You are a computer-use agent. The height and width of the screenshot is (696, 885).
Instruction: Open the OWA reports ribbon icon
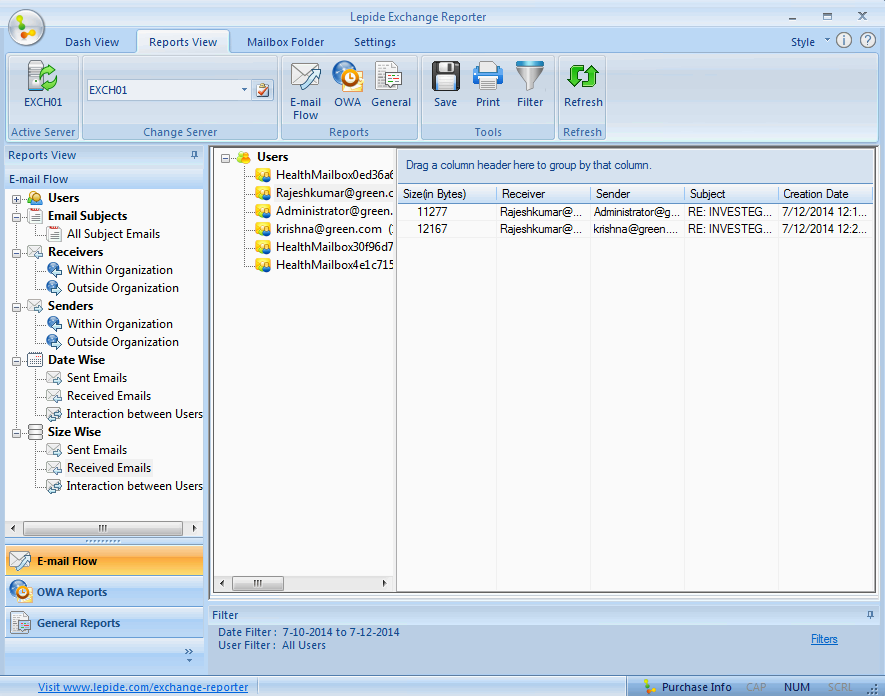point(347,76)
